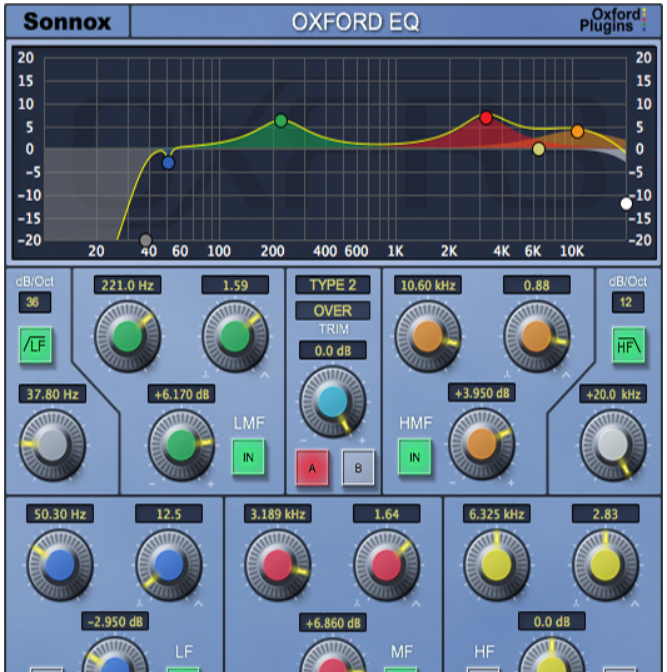Click the LMF Q knob (1.59)

point(235,336)
